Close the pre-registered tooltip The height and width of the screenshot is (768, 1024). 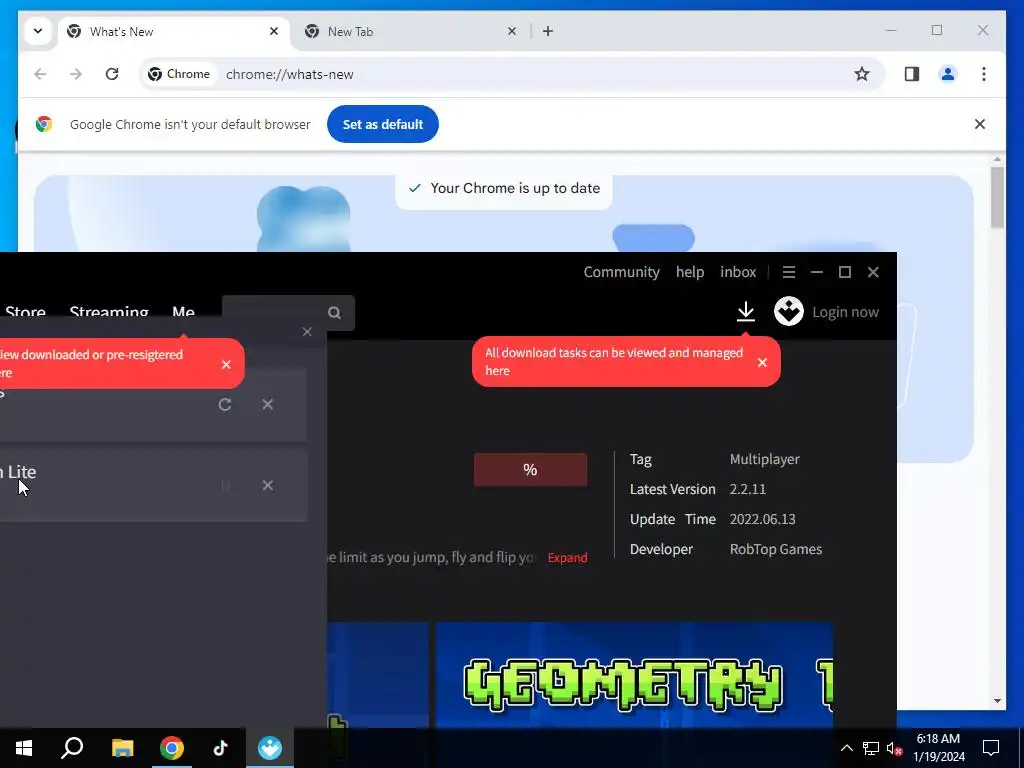226,364
